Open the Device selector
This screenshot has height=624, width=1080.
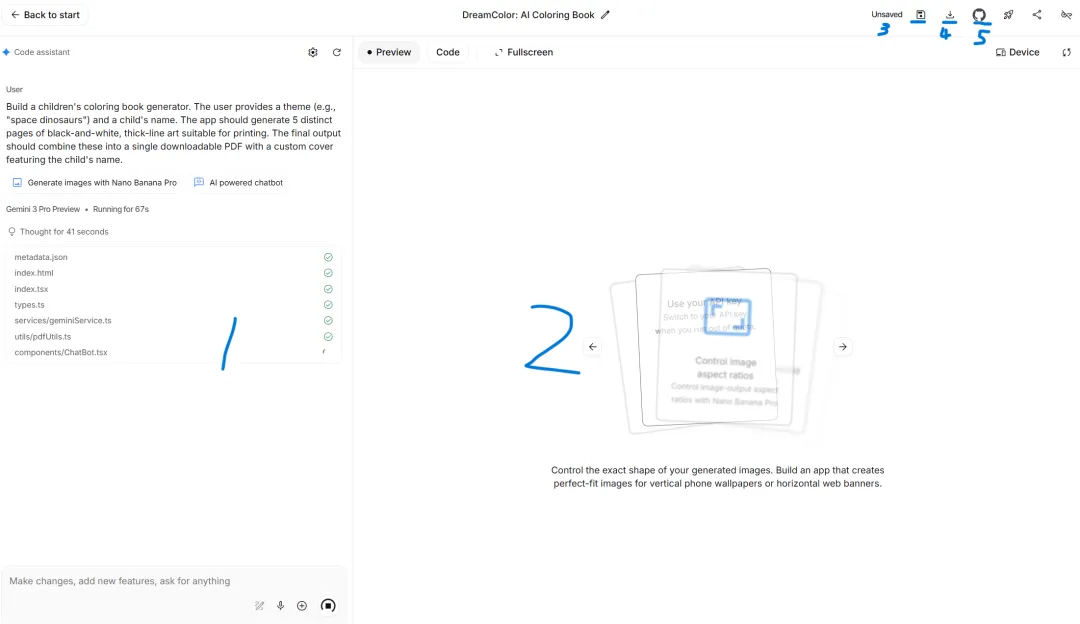pos(1017,52)
